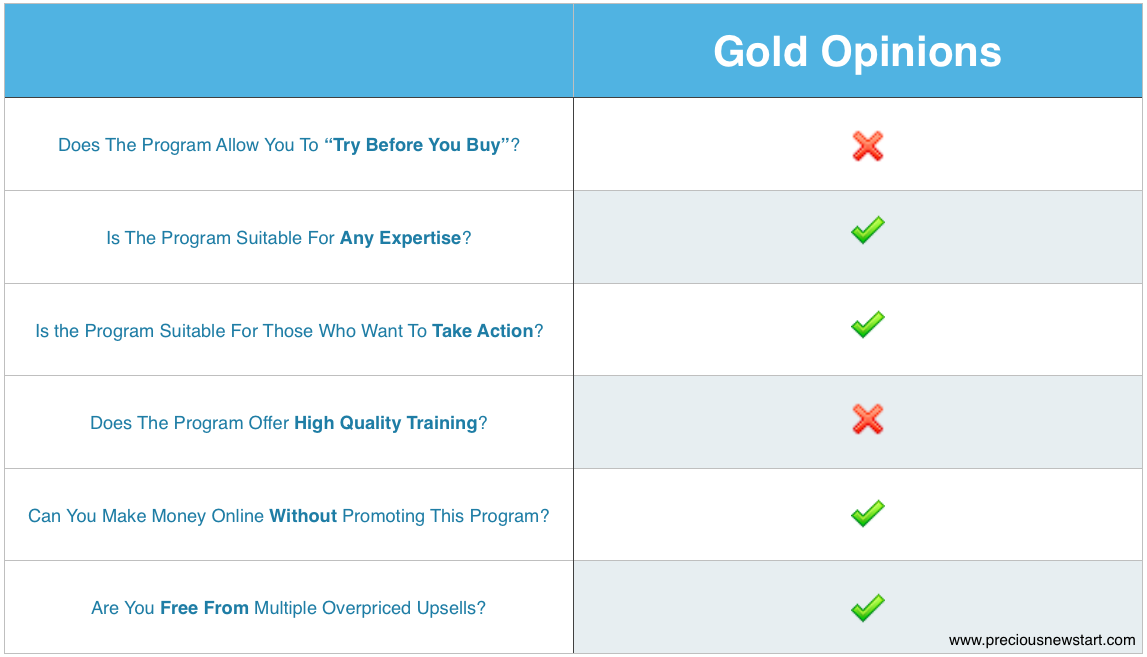Click green check in Without Promoting row
Viewport: 1147px width, 657px height.
click(868, 513)
